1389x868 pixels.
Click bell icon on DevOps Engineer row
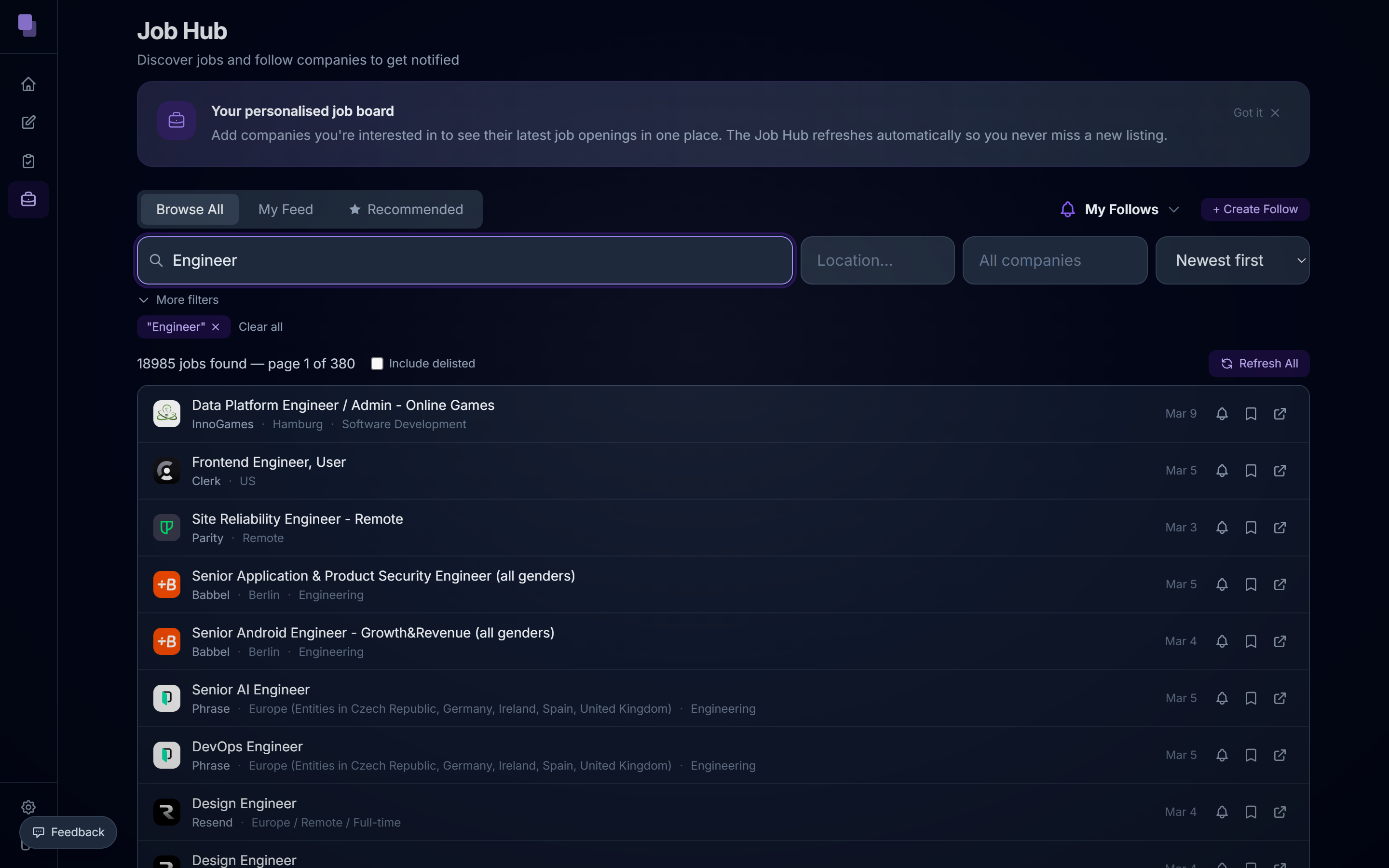pos(1222,754)
